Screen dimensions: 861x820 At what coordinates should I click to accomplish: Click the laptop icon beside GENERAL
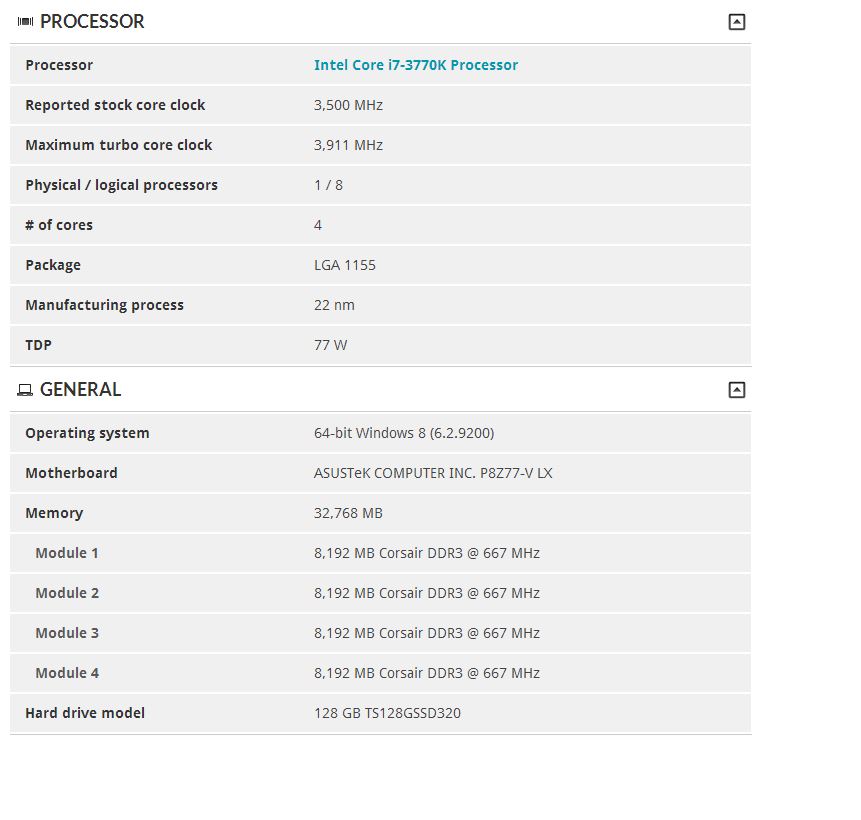(25, 390)
